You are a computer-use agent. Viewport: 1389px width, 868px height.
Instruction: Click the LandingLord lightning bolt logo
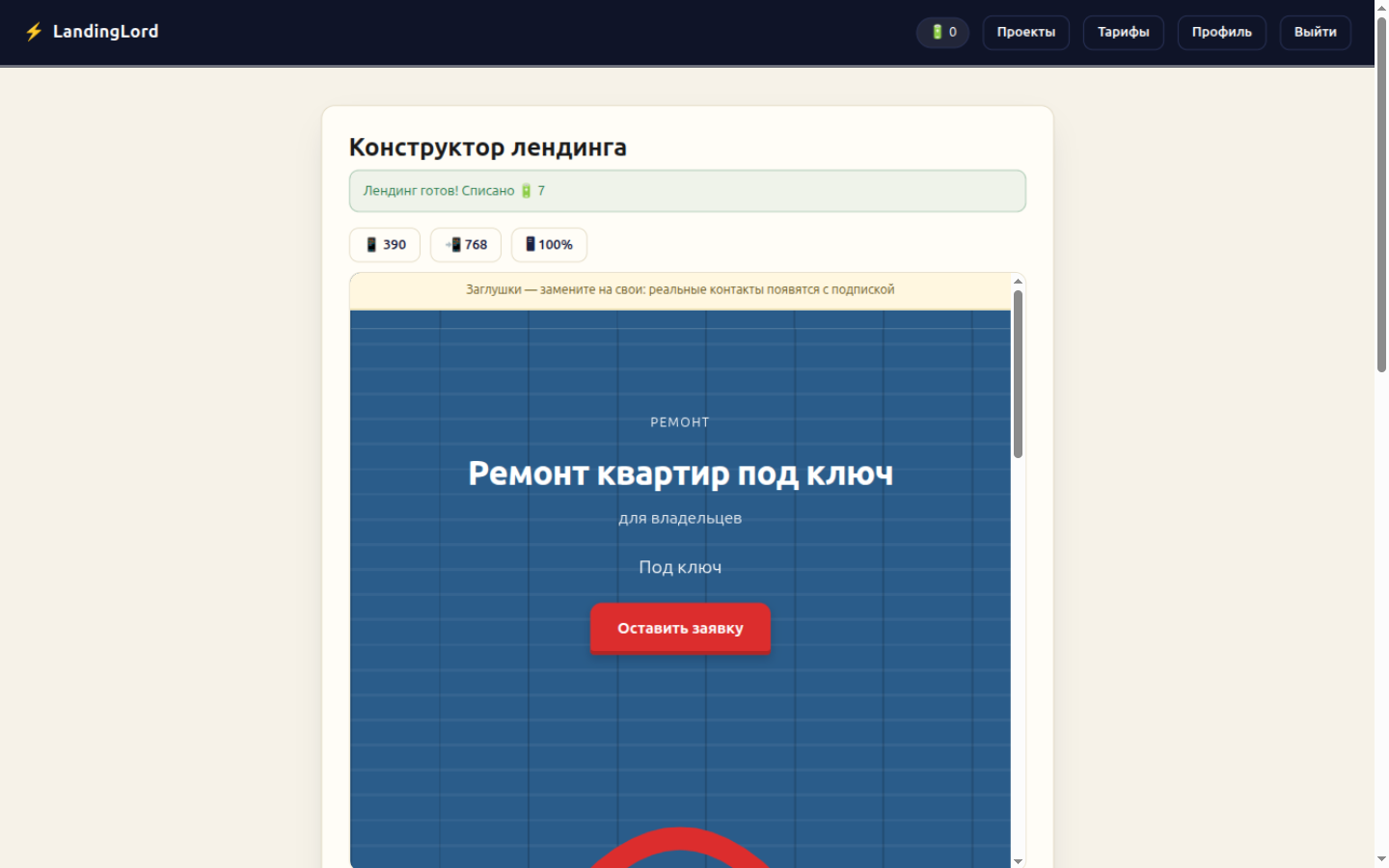click(x=34, y=32)
